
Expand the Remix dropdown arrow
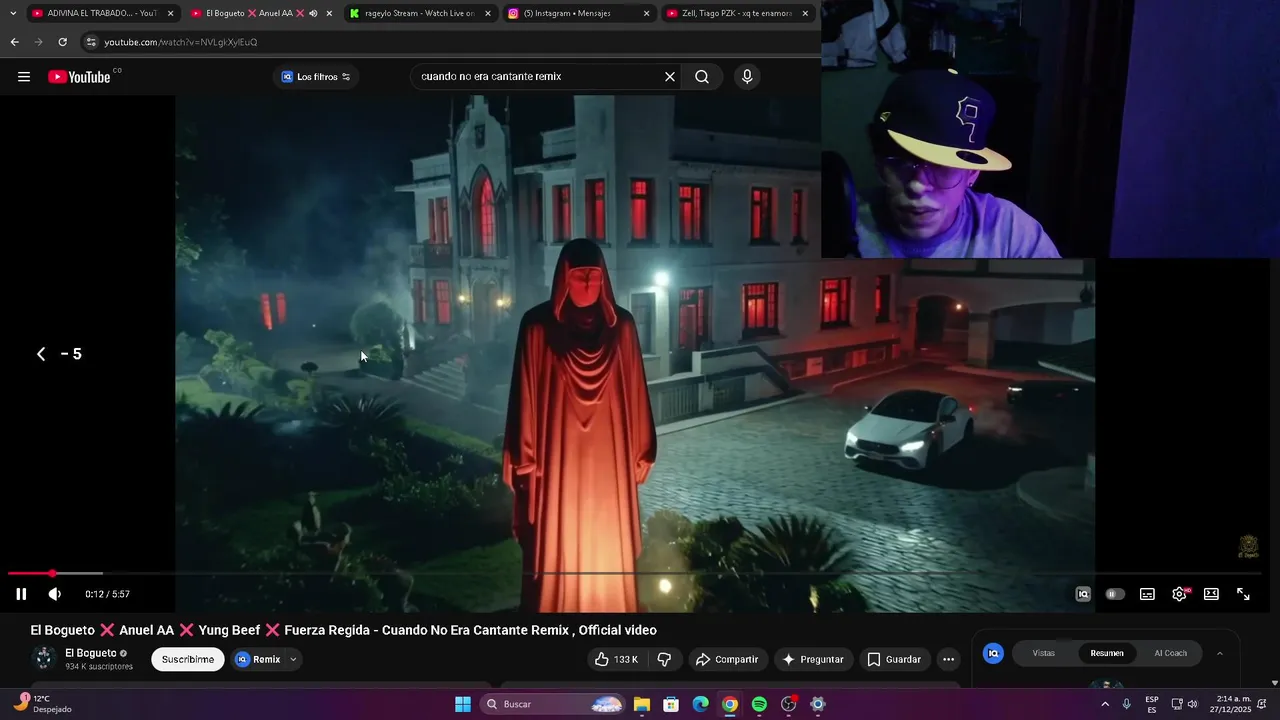pyautogui.click(x=293, y=659)
